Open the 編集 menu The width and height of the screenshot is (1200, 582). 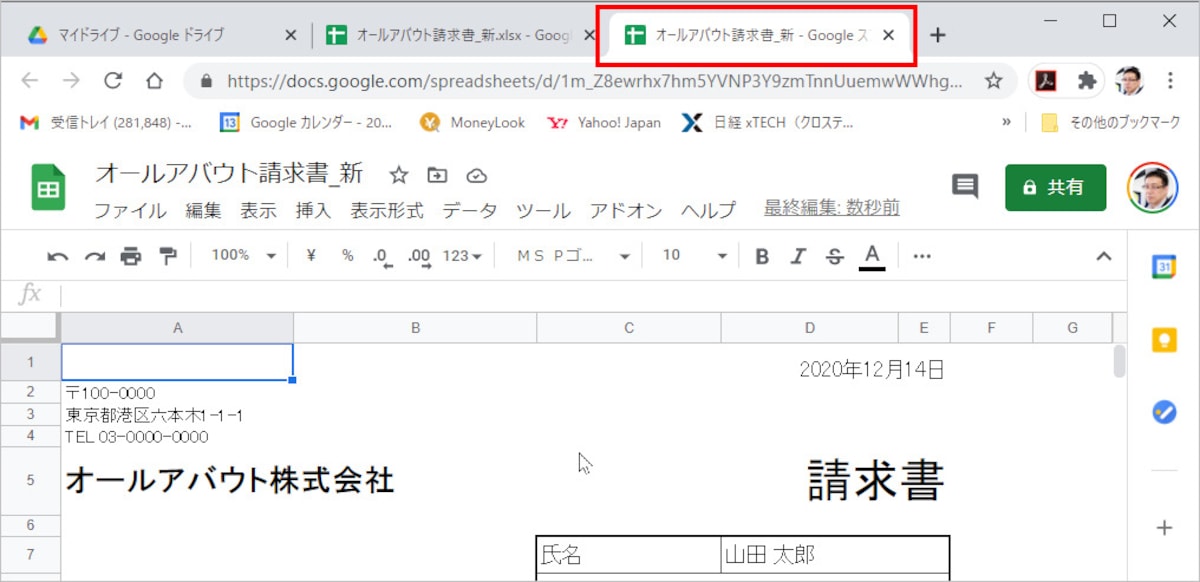[x=203, y=210]
